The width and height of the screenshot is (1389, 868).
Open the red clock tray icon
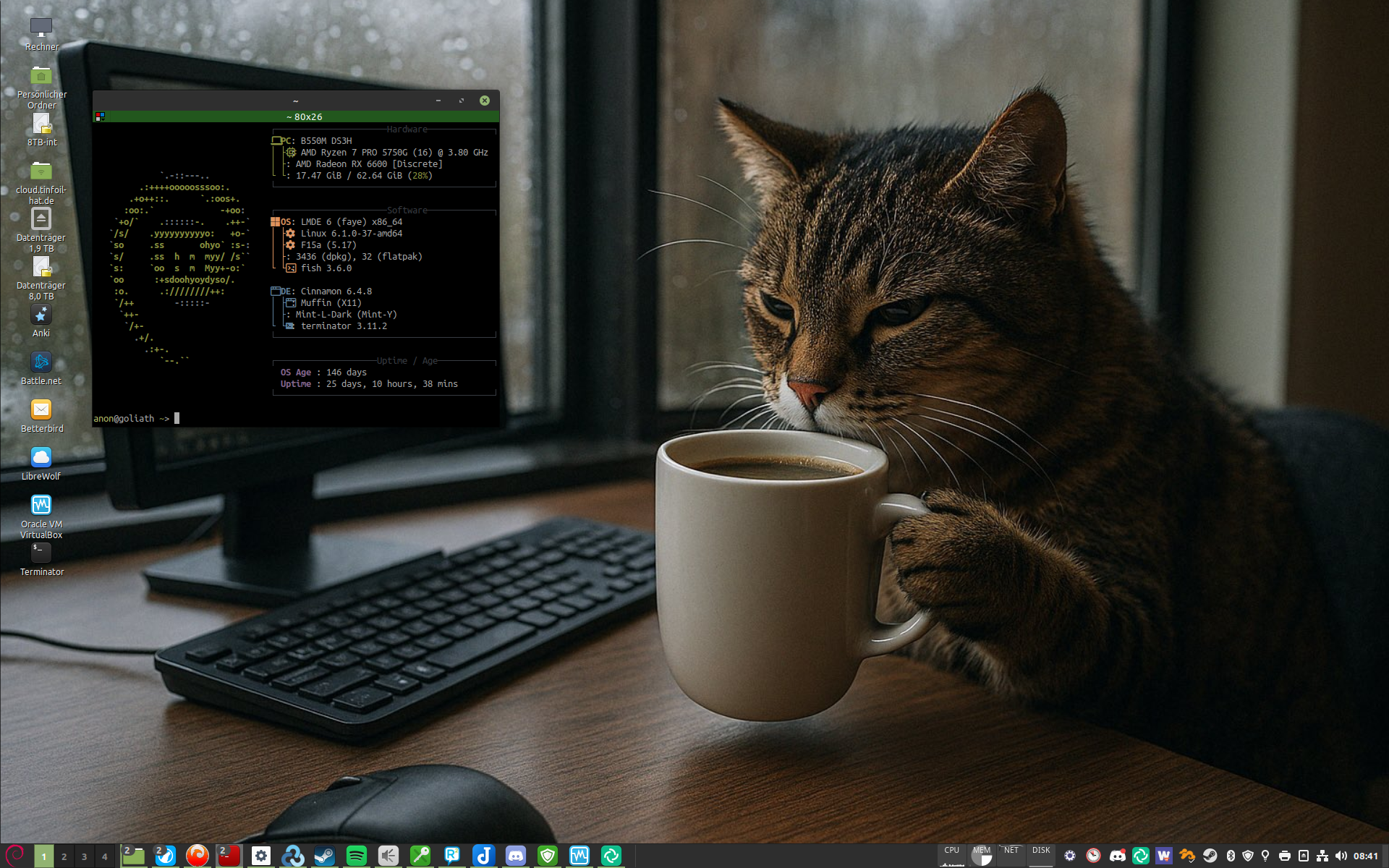1093,856
